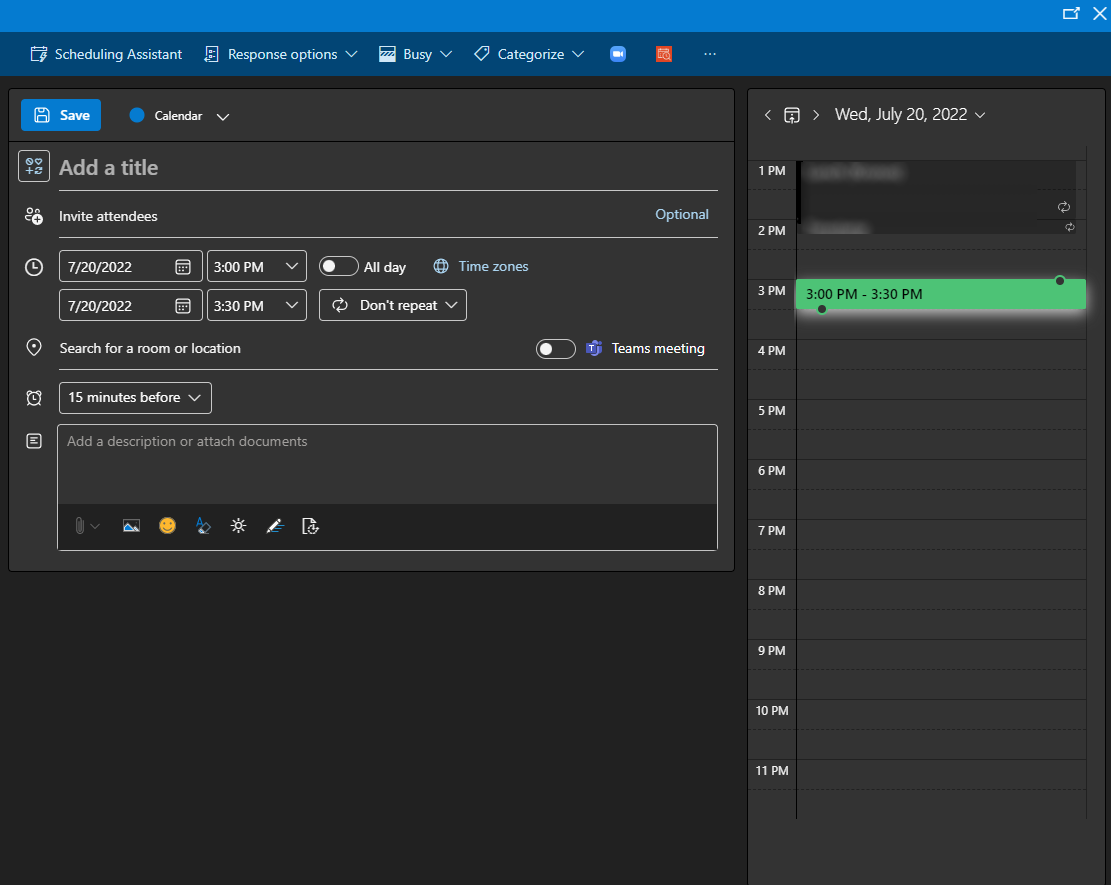Turn on the Teams meeting toggle

[556, 349]
